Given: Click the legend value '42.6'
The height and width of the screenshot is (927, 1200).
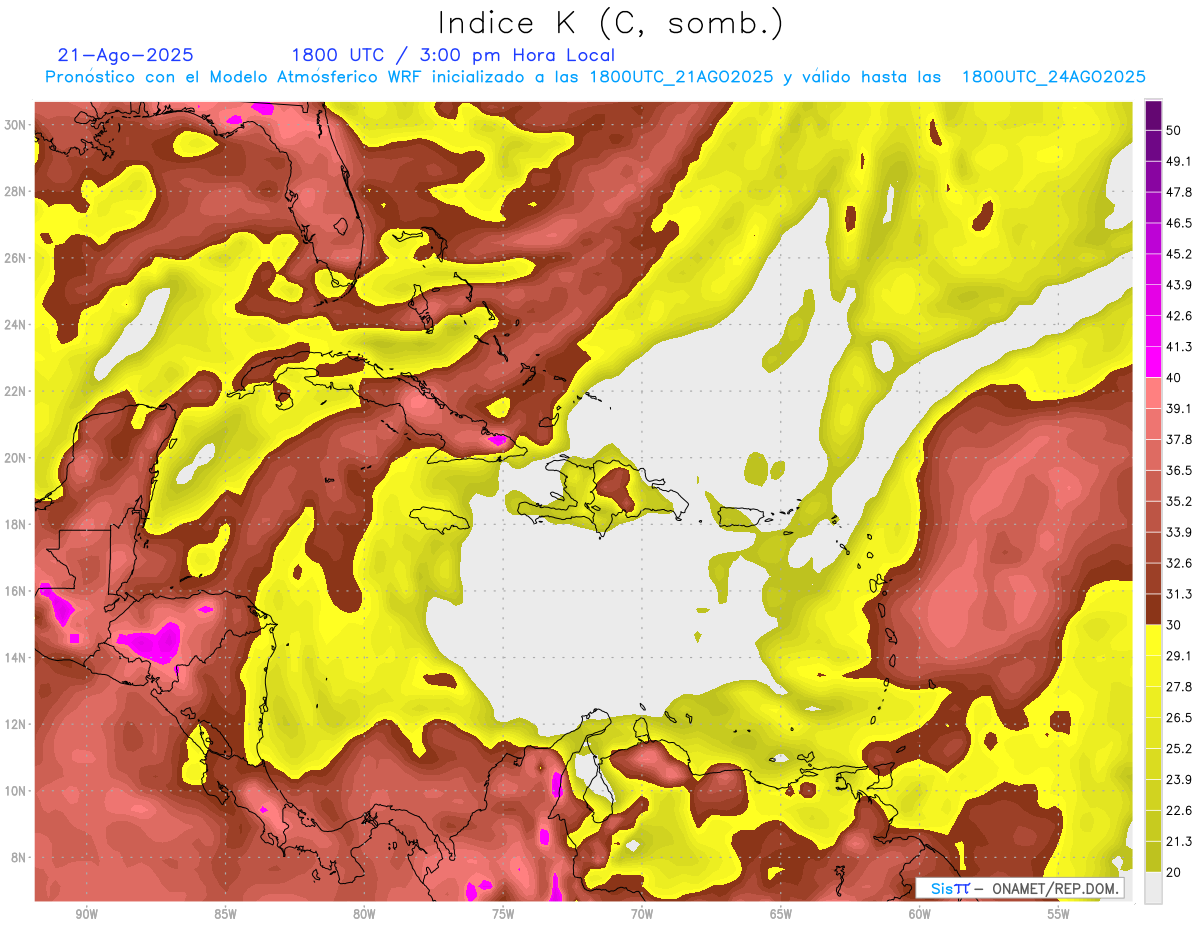Looking at the screenshot, I should click(x=1179, y=316).
